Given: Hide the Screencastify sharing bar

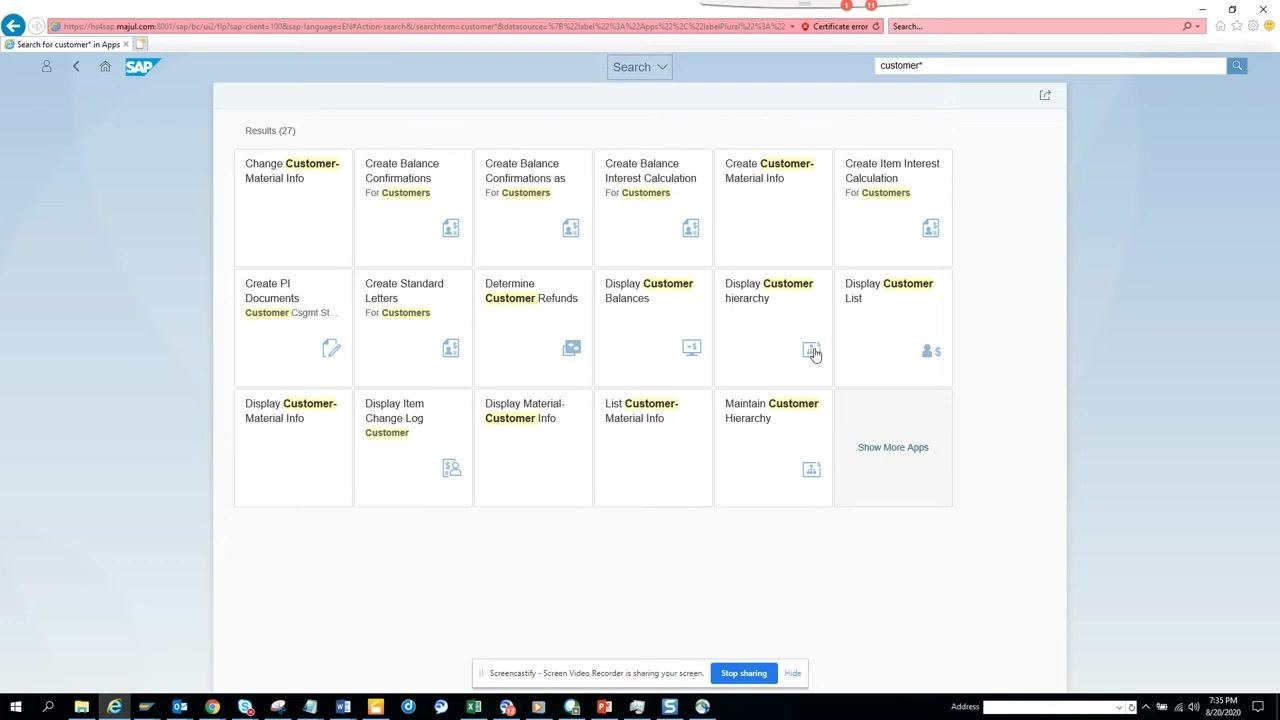Looking at the screenshot, I should point(793,673).
